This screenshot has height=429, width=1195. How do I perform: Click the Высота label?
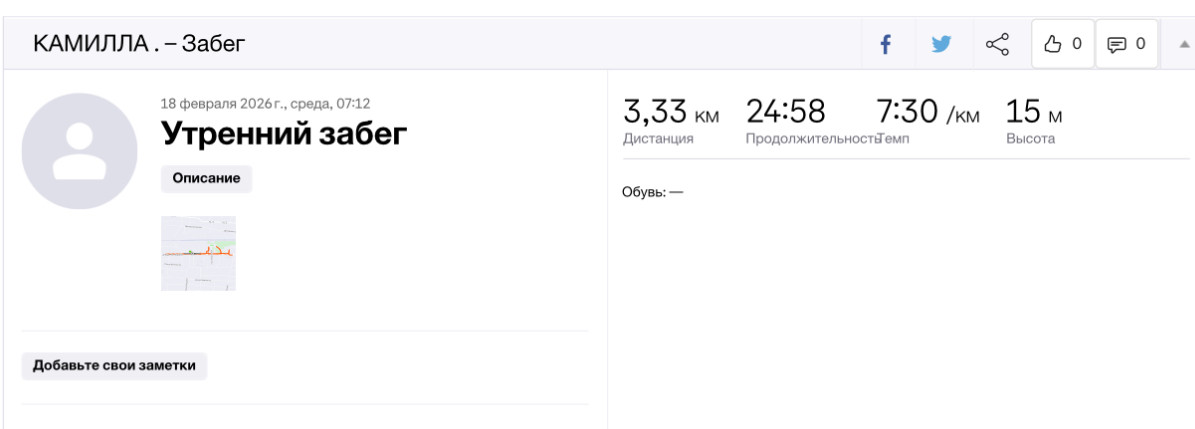pyautogui.click(x=1030, y=139)
